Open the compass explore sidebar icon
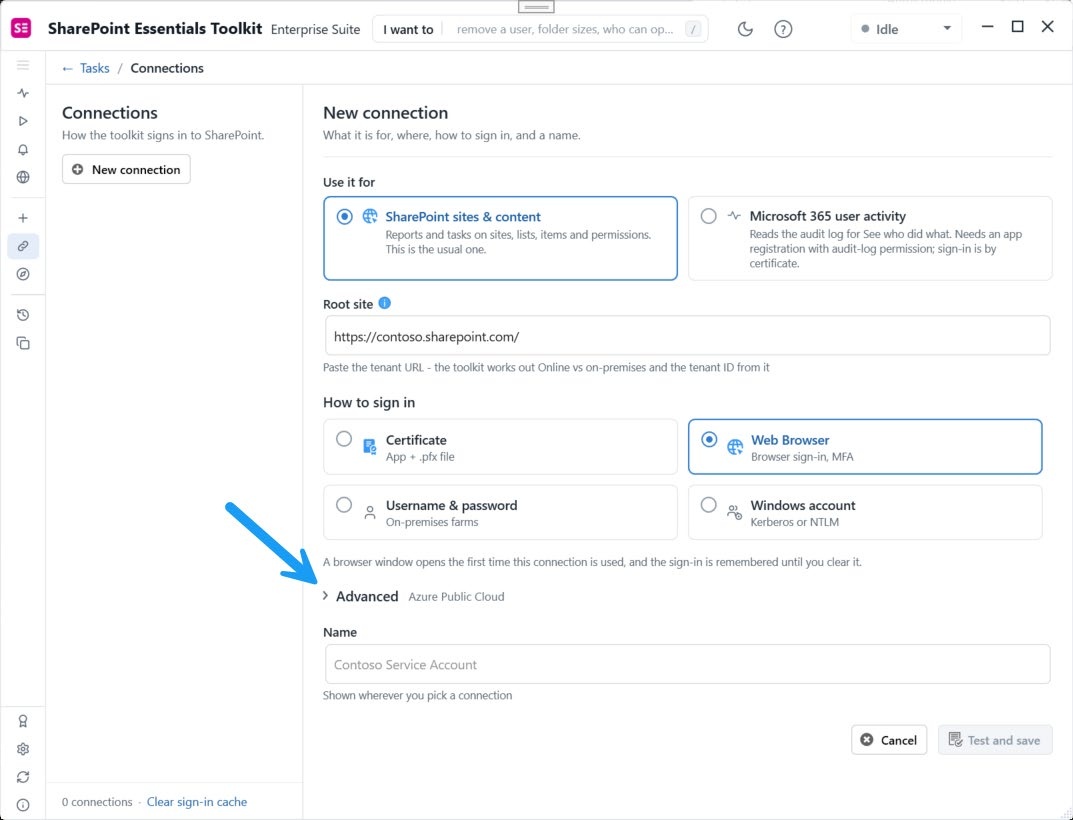Viewport: 1073px width, 820px height. 23,274
